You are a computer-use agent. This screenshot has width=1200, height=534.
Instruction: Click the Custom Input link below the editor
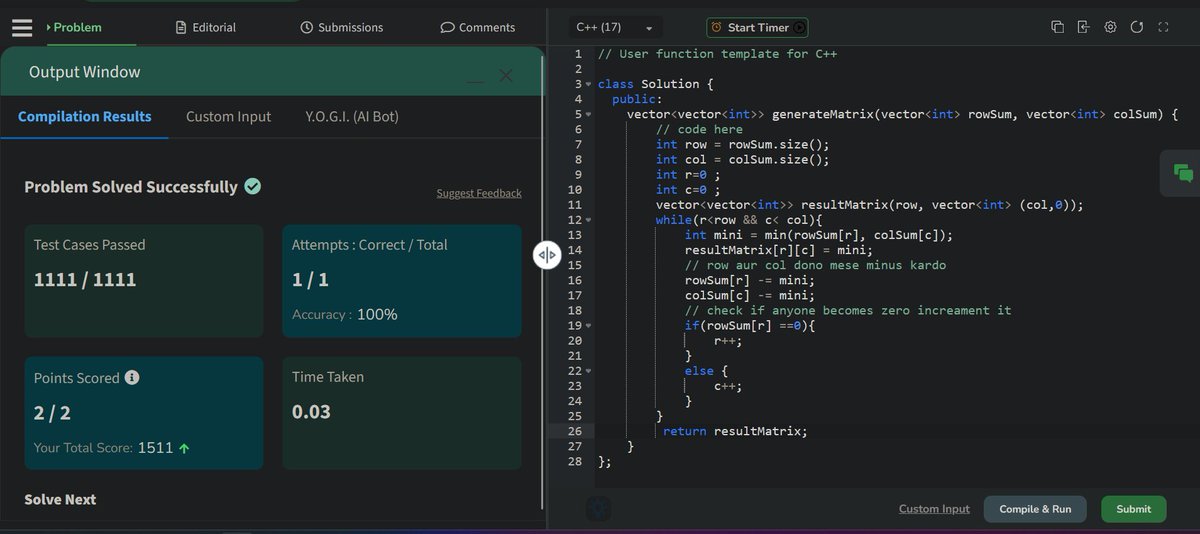click(934, 509)
